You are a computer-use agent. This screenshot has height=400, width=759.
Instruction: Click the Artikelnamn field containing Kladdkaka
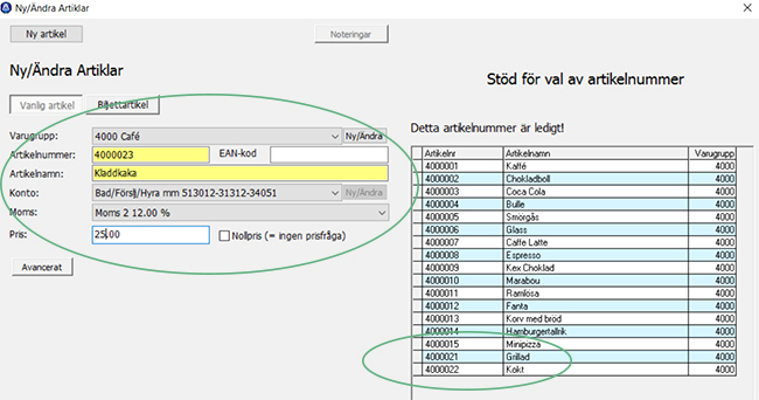pos(240,173)
